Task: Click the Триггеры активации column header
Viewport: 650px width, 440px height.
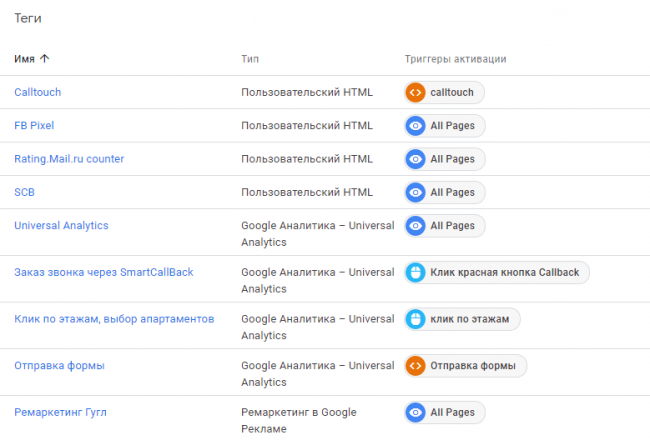Action: [x=455, y=59]
